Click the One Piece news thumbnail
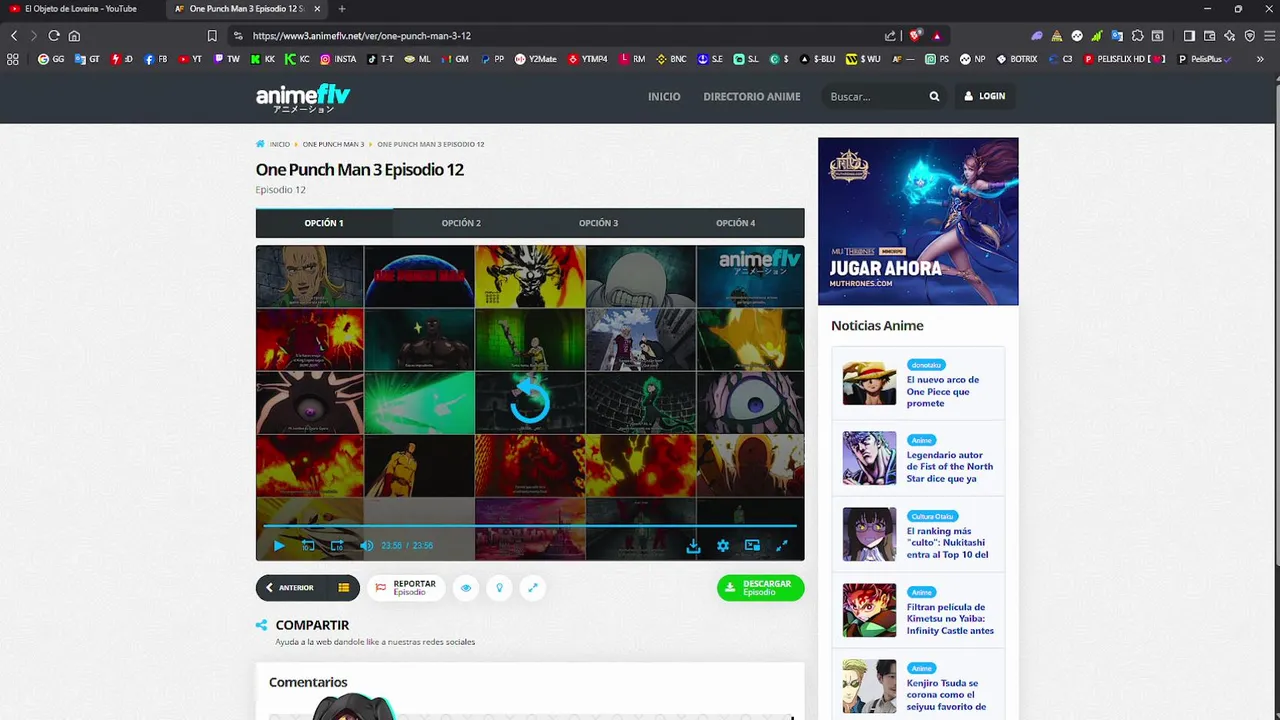 869,383
